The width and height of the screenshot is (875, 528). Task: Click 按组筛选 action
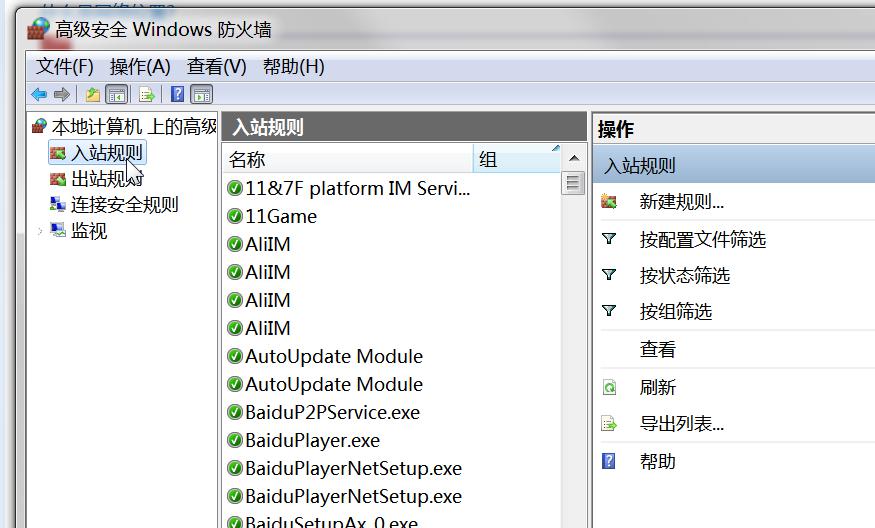tap(676, 311)
